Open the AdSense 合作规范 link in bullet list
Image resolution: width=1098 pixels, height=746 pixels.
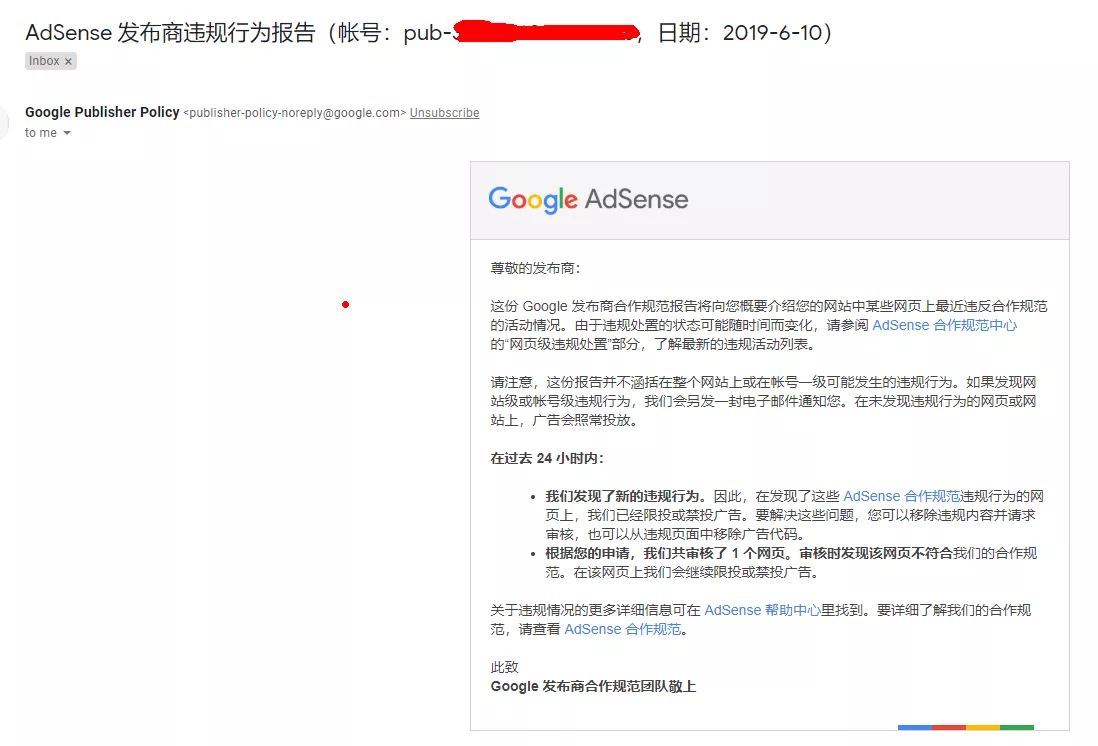click(x=901, y=496)
